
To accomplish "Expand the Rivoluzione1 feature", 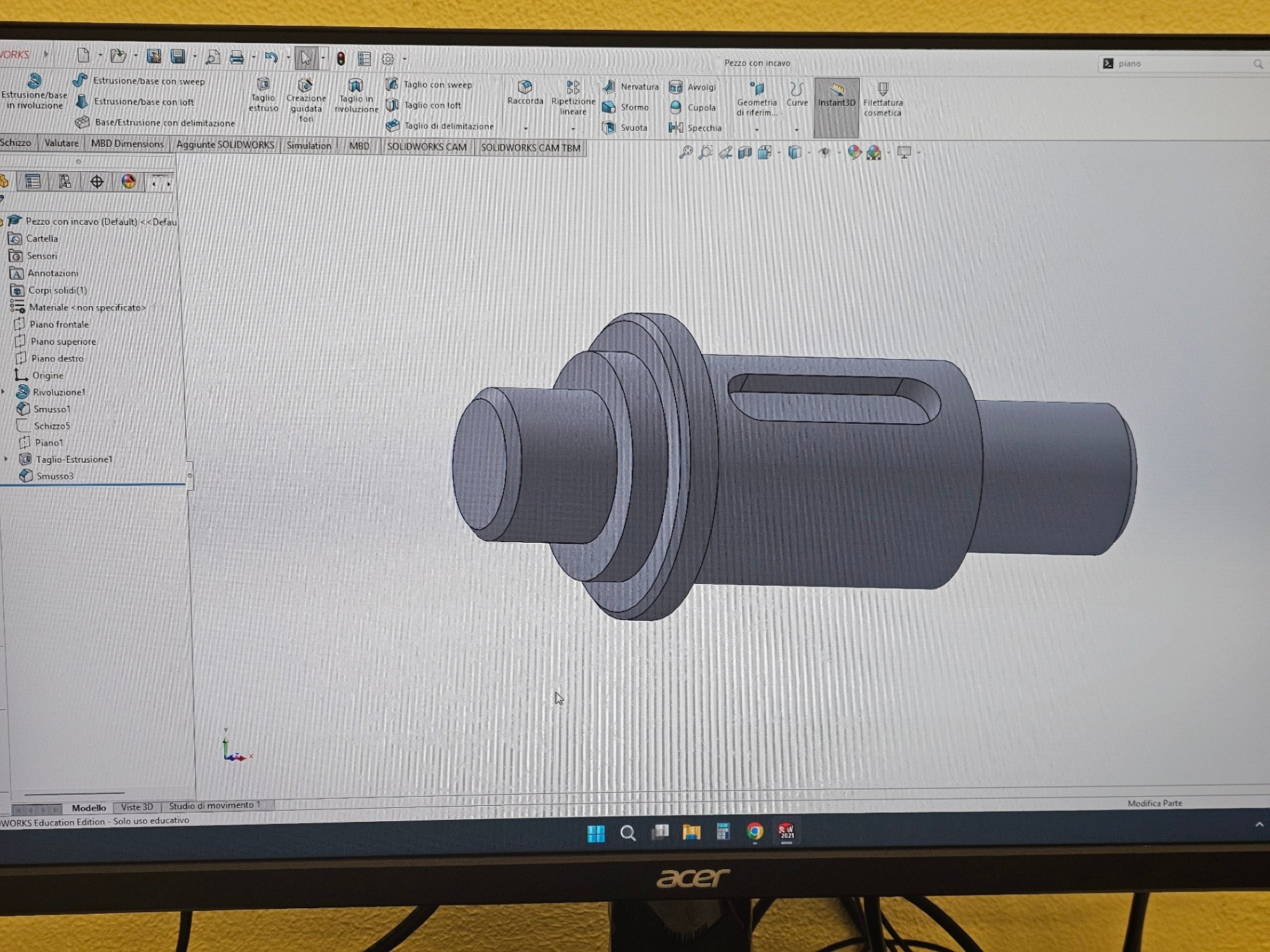I will [x=3, y=392].
